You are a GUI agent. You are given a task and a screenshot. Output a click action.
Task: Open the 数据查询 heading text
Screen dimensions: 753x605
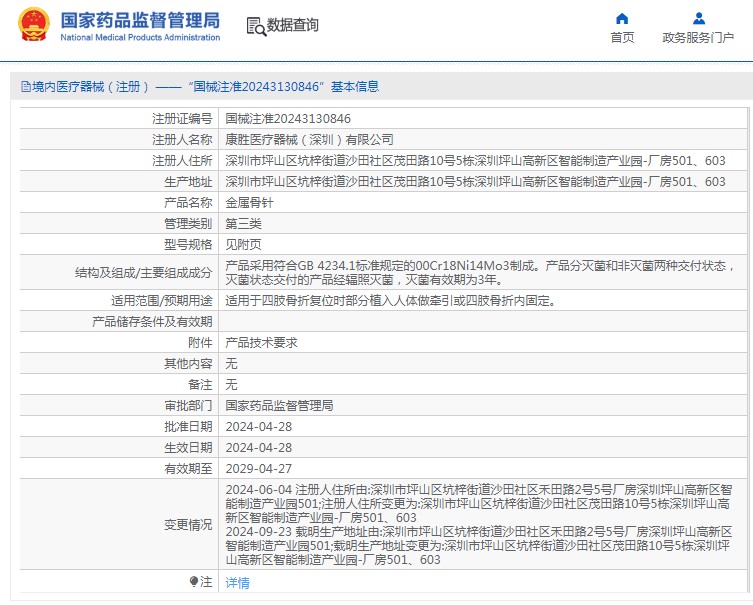click(x=293, y=26)
